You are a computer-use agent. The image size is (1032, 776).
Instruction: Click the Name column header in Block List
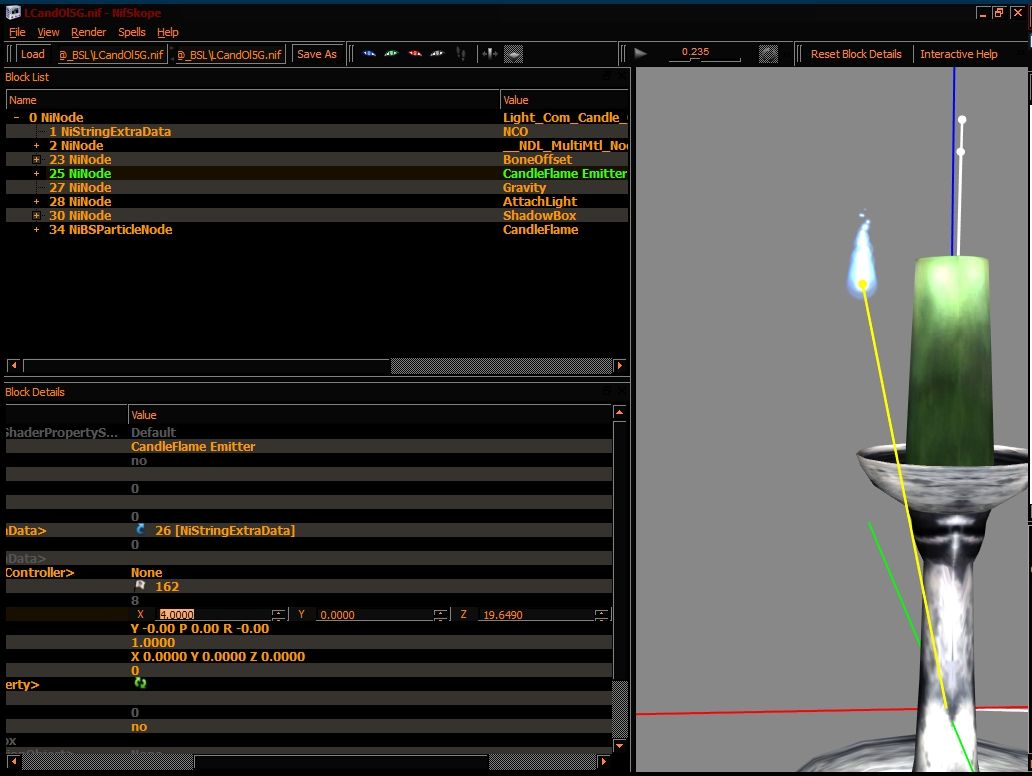pos(253,100)
